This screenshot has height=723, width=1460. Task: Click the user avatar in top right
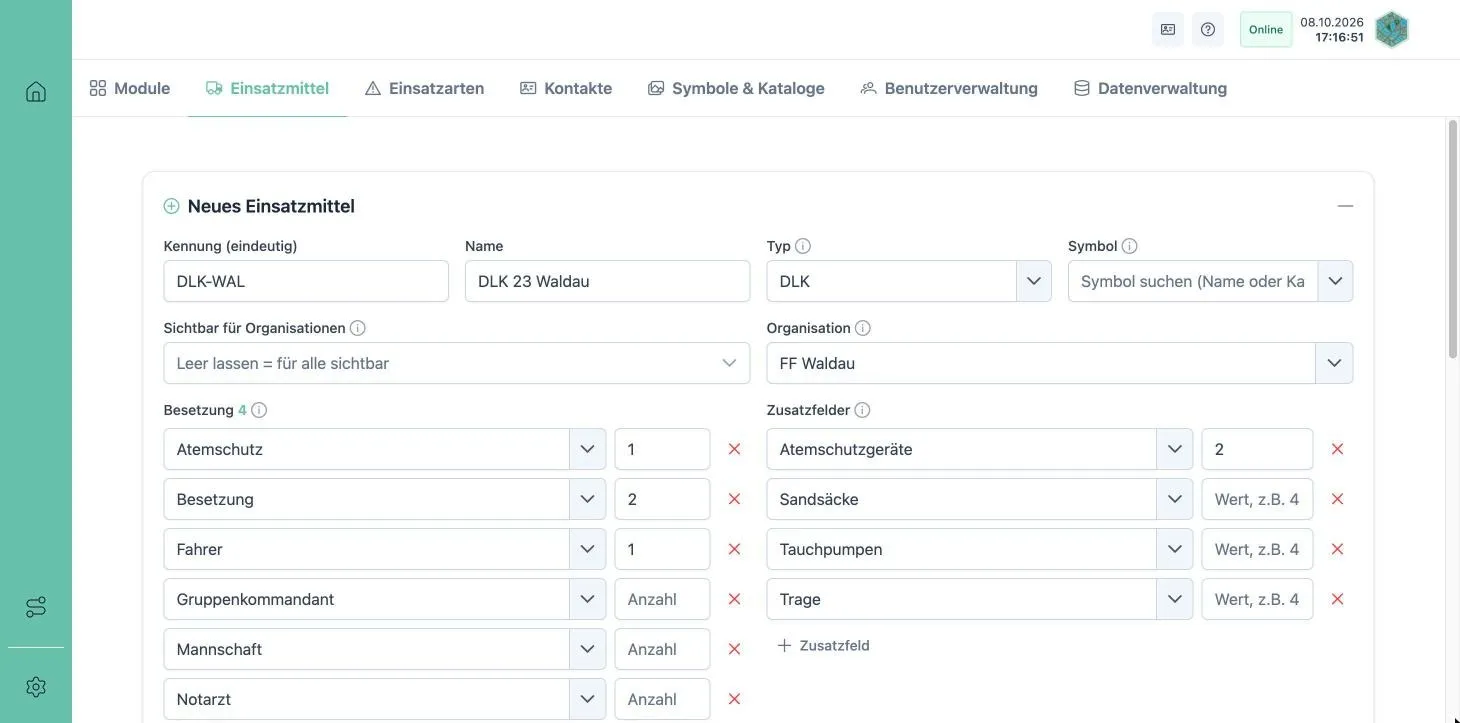point(1392,29)
